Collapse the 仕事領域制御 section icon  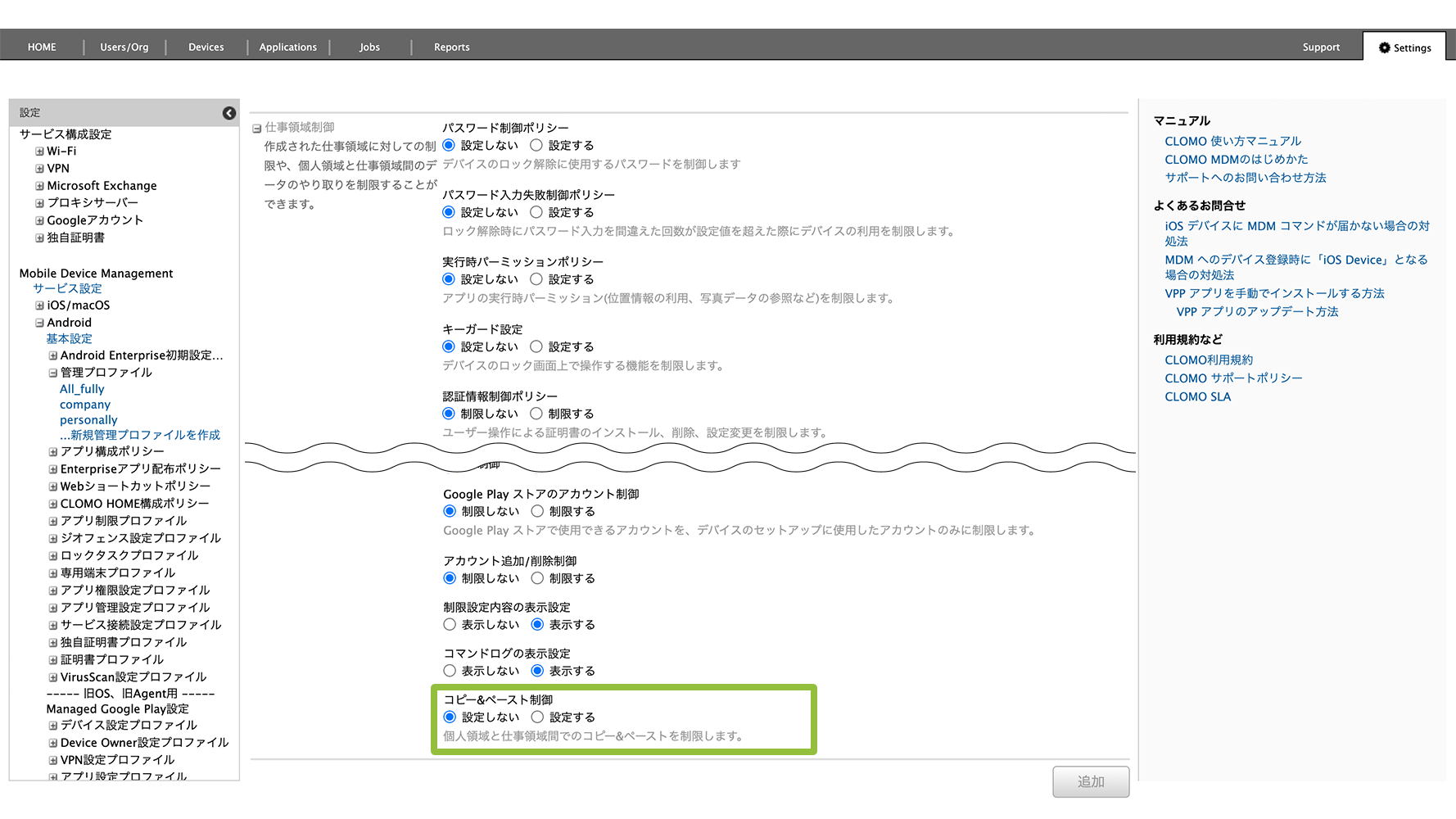pyautogui.click(x=257, y=129)
